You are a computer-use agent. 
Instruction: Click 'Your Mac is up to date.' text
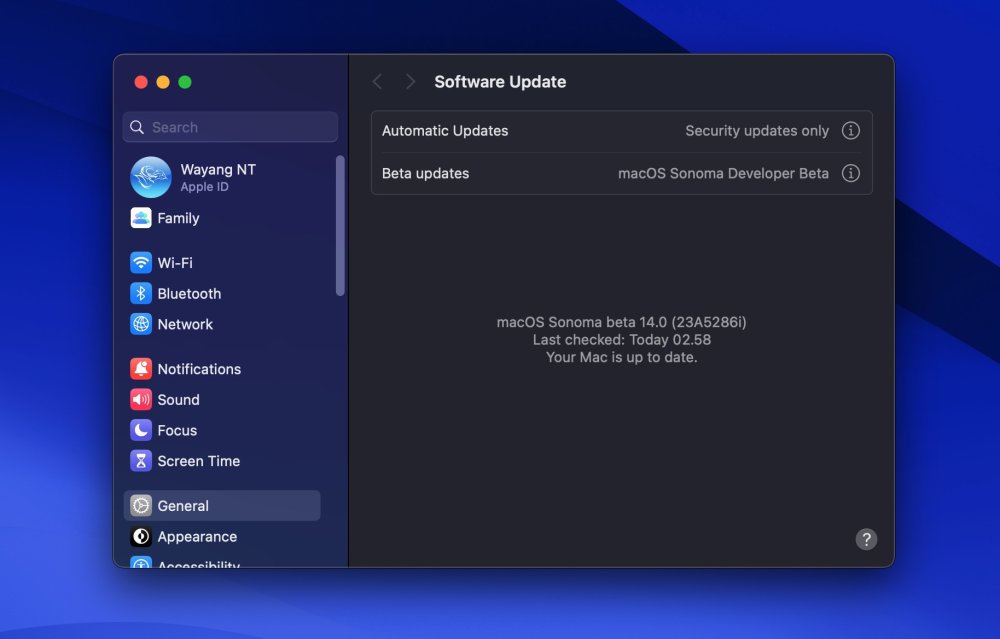pos(622,357)
